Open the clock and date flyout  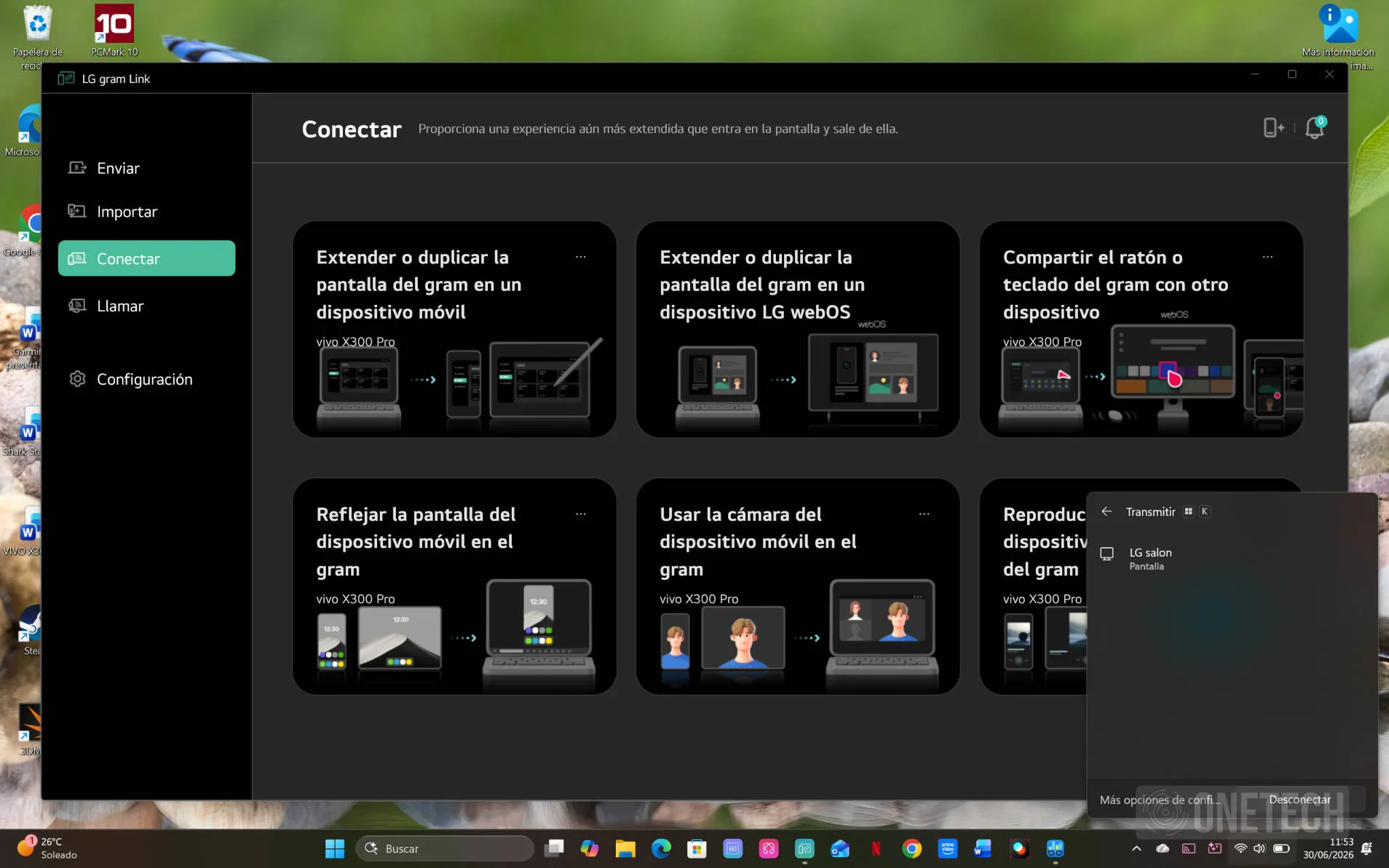coord(1329,848)
